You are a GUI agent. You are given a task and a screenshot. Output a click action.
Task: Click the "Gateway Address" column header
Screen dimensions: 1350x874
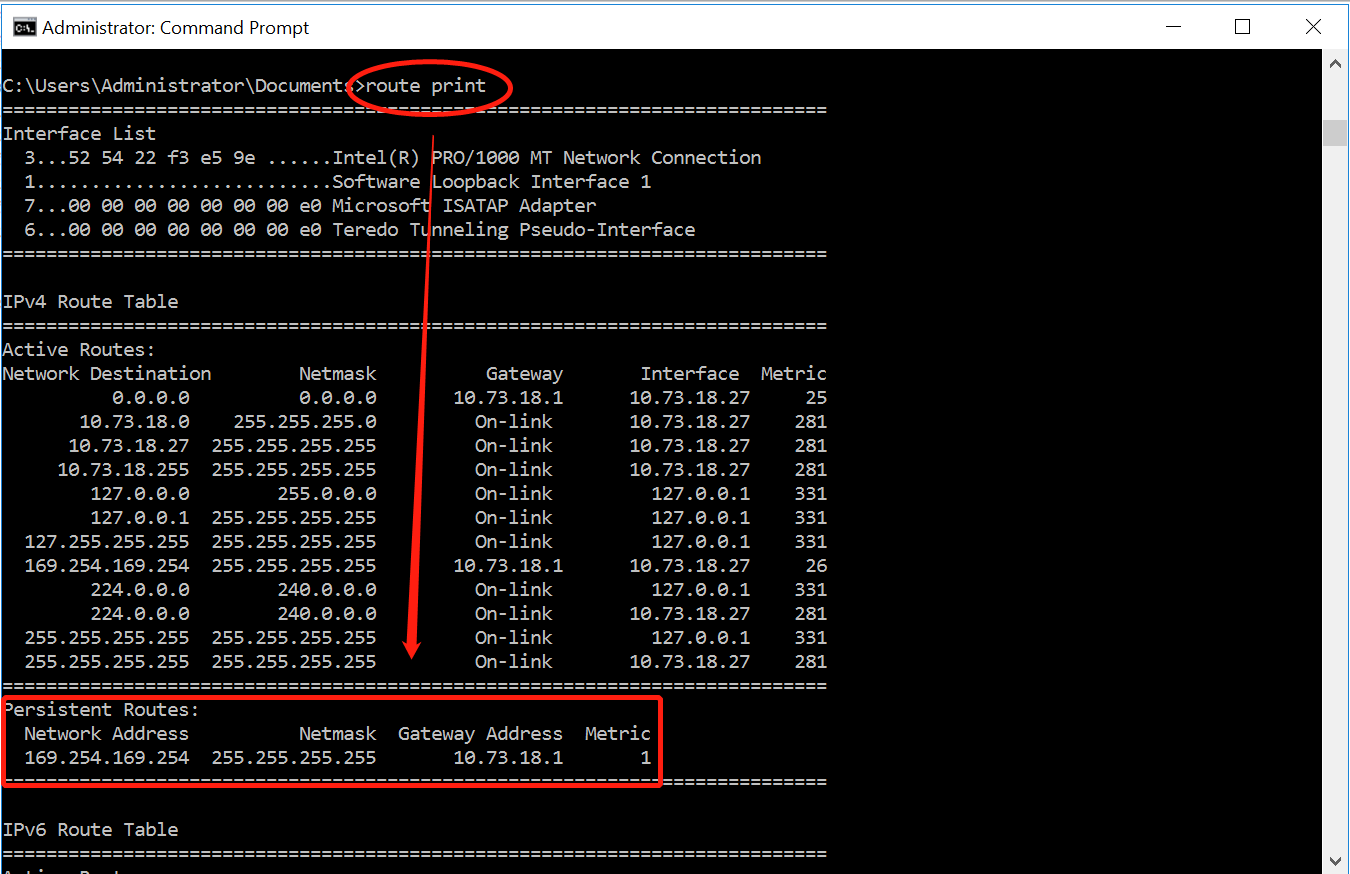point(480,734)
